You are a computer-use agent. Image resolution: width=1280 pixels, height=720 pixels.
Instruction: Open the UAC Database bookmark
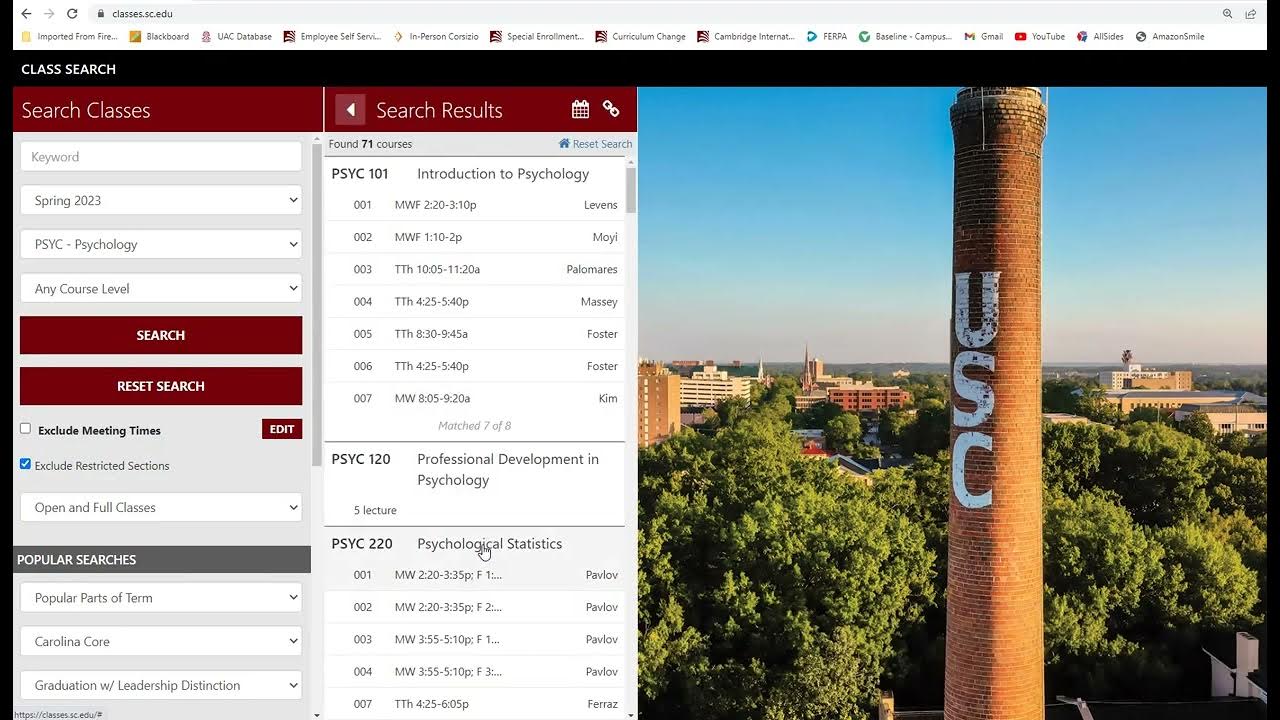(x=236, y=36)
